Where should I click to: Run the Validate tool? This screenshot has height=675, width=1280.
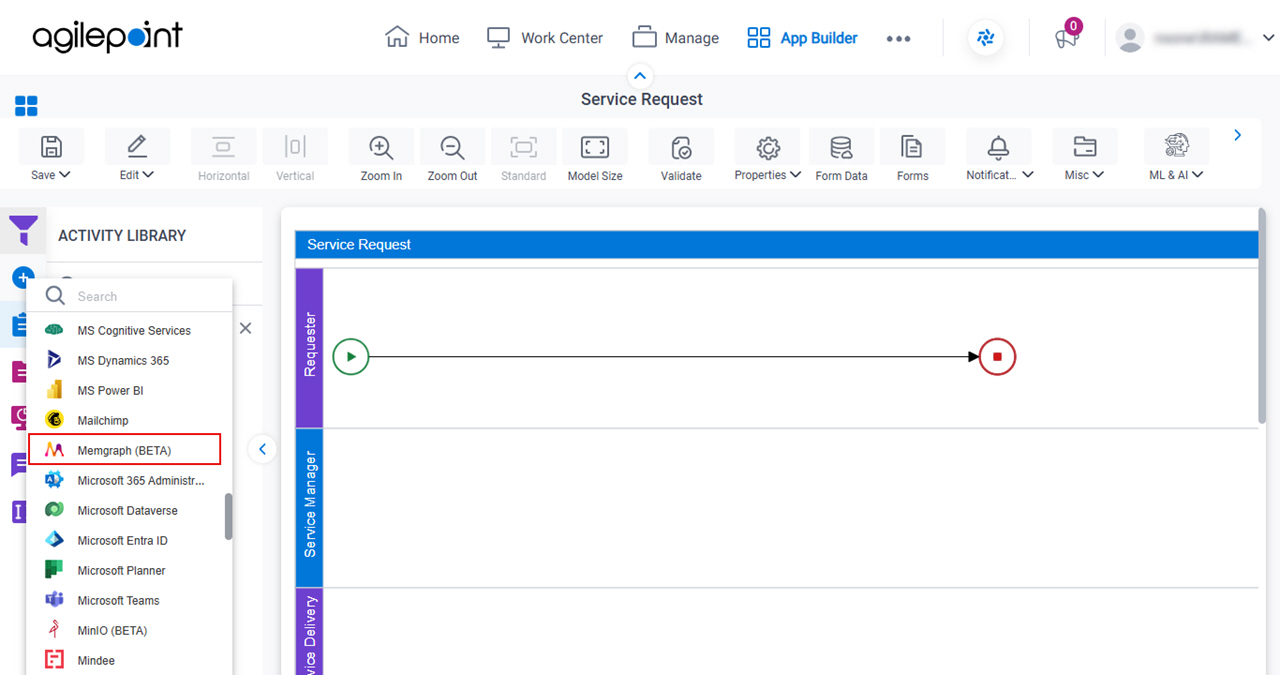(681, 147)
